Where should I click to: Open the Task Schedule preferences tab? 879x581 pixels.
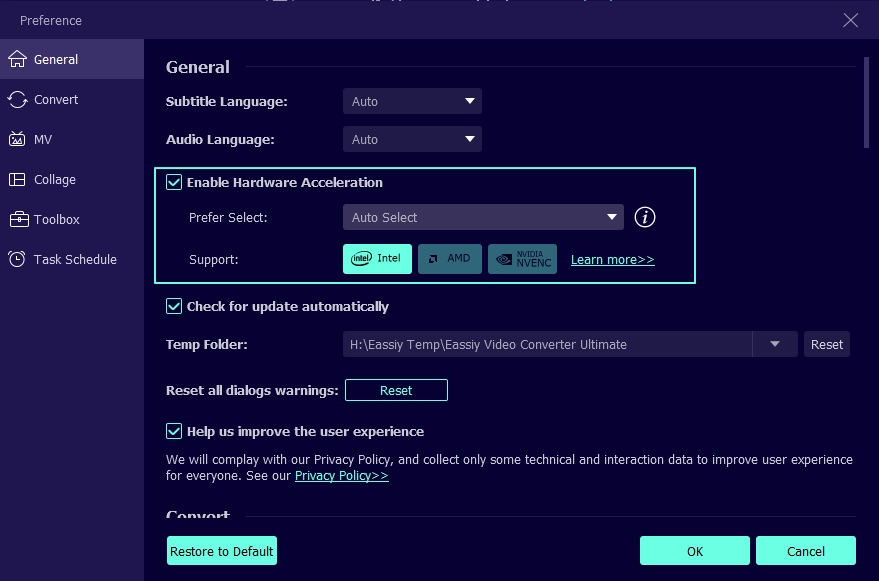coord(72,259)
